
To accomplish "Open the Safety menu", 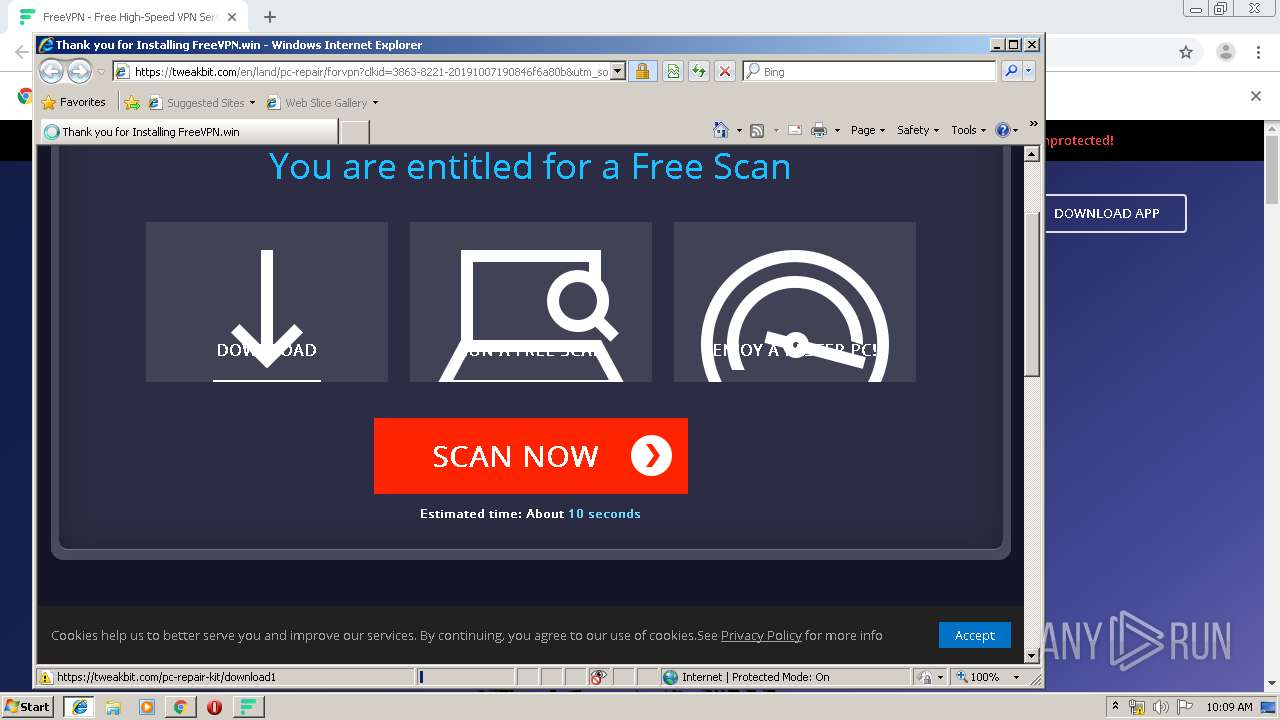I will coord(918,130).
